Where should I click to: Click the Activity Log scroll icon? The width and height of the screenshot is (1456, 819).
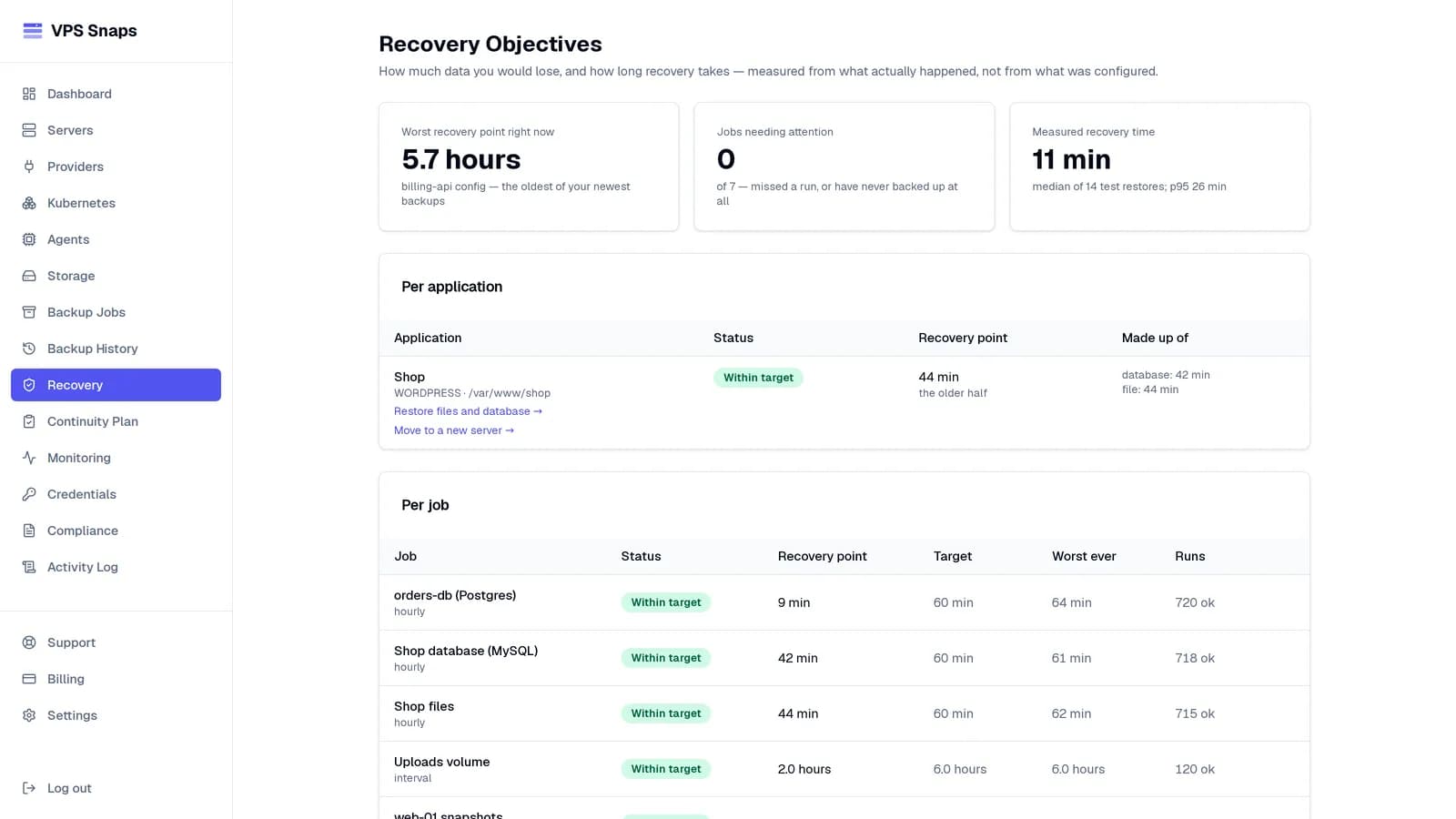click(x=29, y=567)
